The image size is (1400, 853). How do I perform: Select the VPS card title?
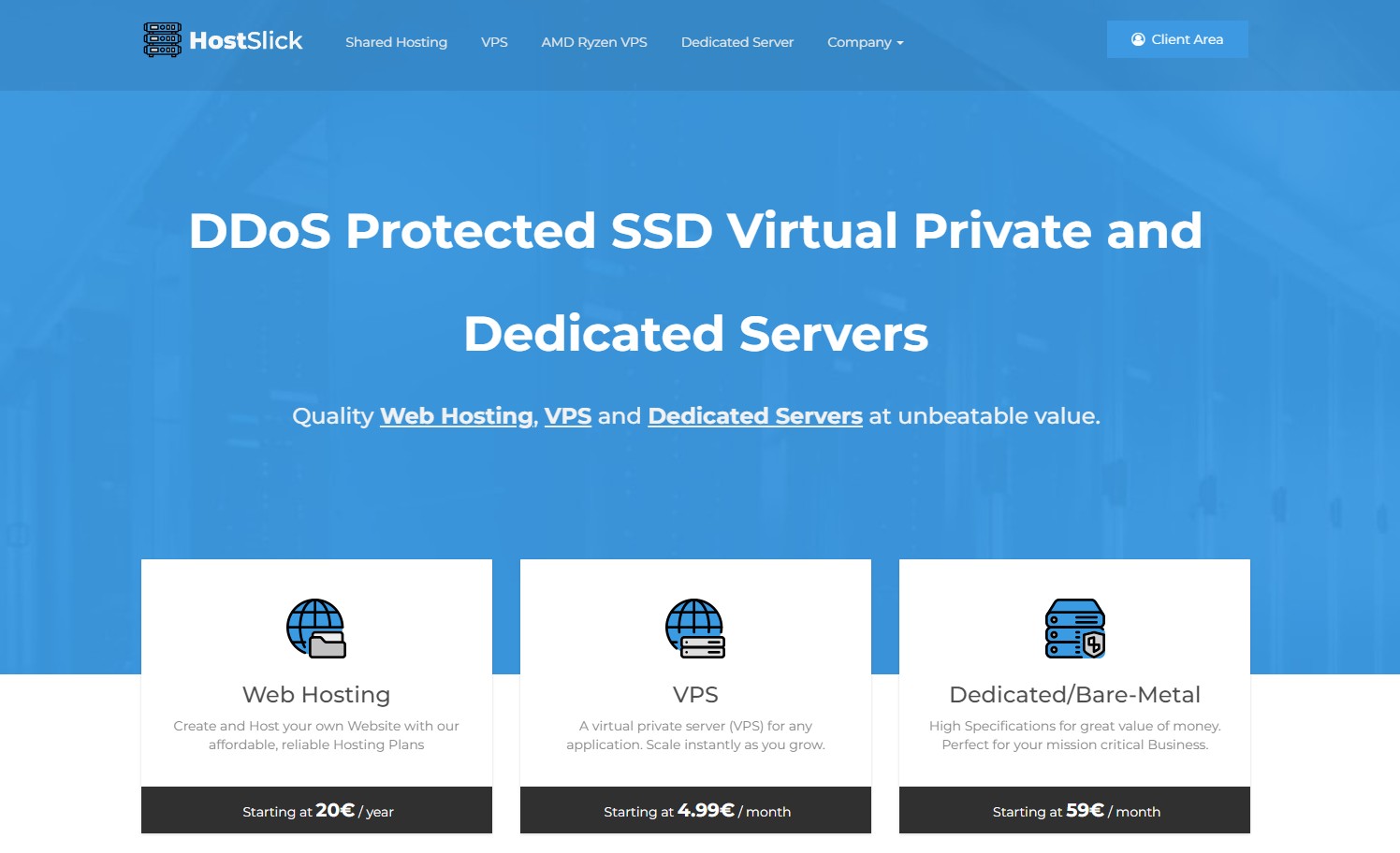695,695
